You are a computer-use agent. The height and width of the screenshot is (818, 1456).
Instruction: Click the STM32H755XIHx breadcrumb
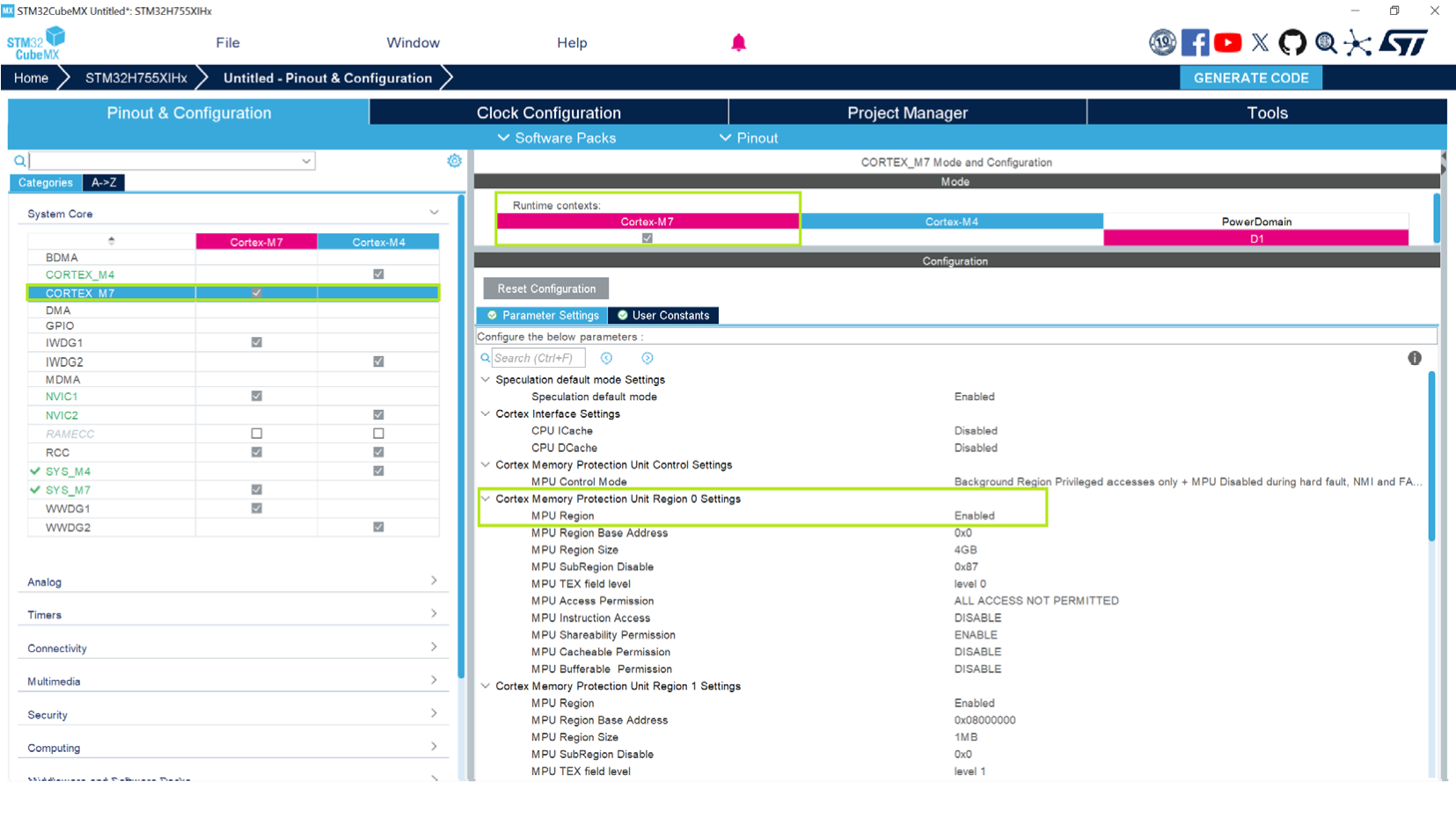pyautogui.click(x=136, y=77)
